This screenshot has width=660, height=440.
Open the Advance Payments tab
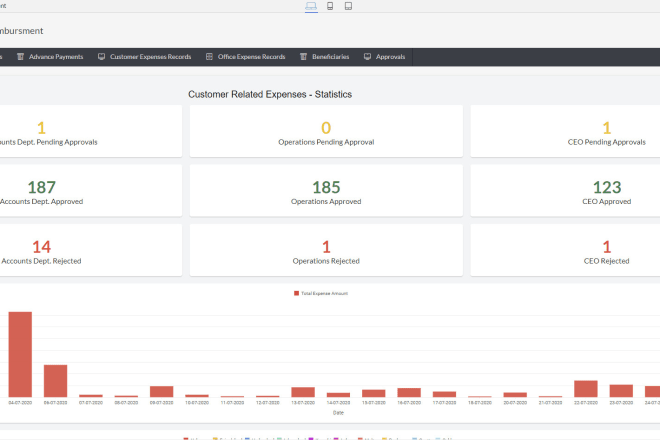pyautogui.click(x=50, y=57)
